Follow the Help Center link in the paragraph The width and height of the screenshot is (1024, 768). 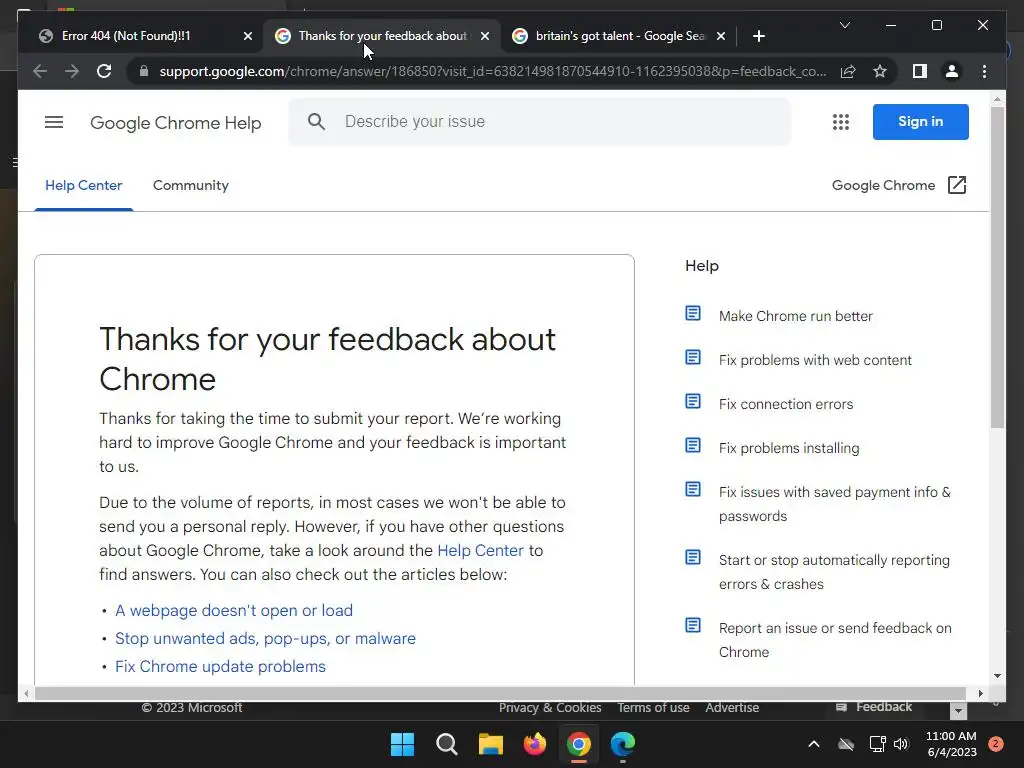coord(480,551)
